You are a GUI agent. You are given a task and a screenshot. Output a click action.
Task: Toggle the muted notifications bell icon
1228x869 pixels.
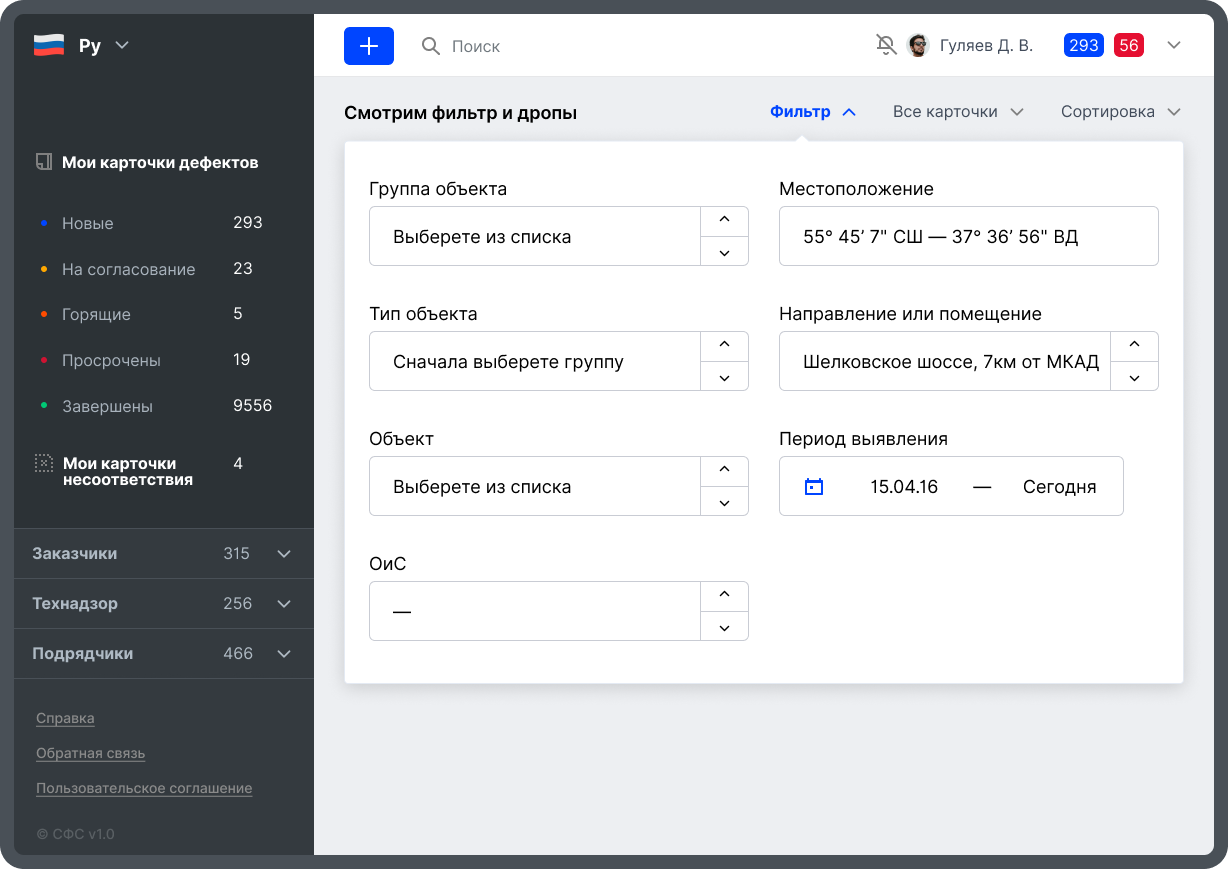point(886,45)
